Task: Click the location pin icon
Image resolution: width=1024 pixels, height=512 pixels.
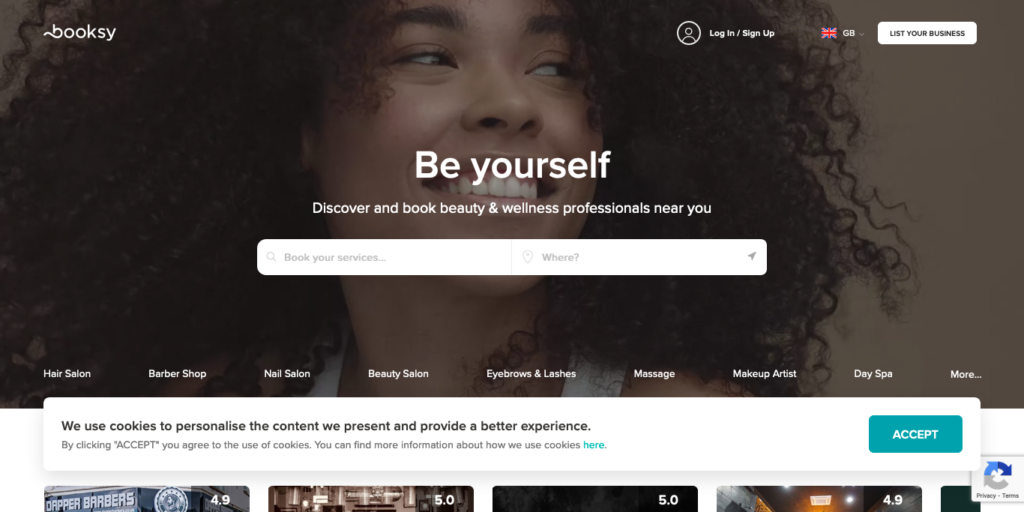Action: (528, 257)
